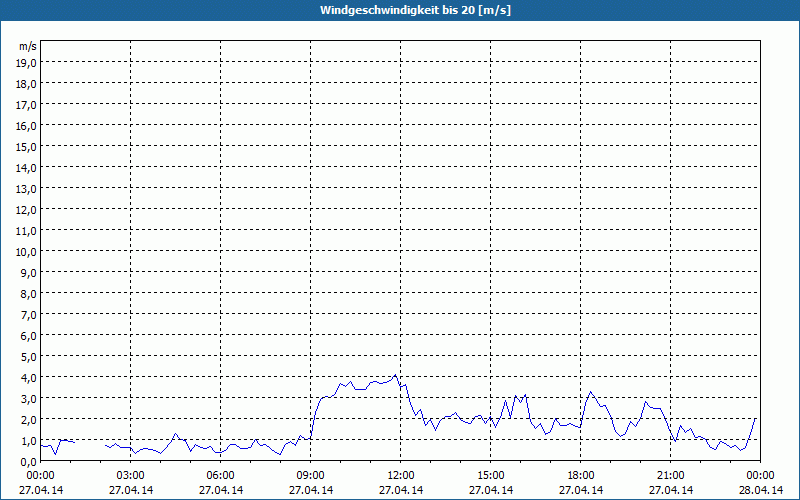Select the 7,0 y-axis value
800x500 pixels.
point(30,315)
